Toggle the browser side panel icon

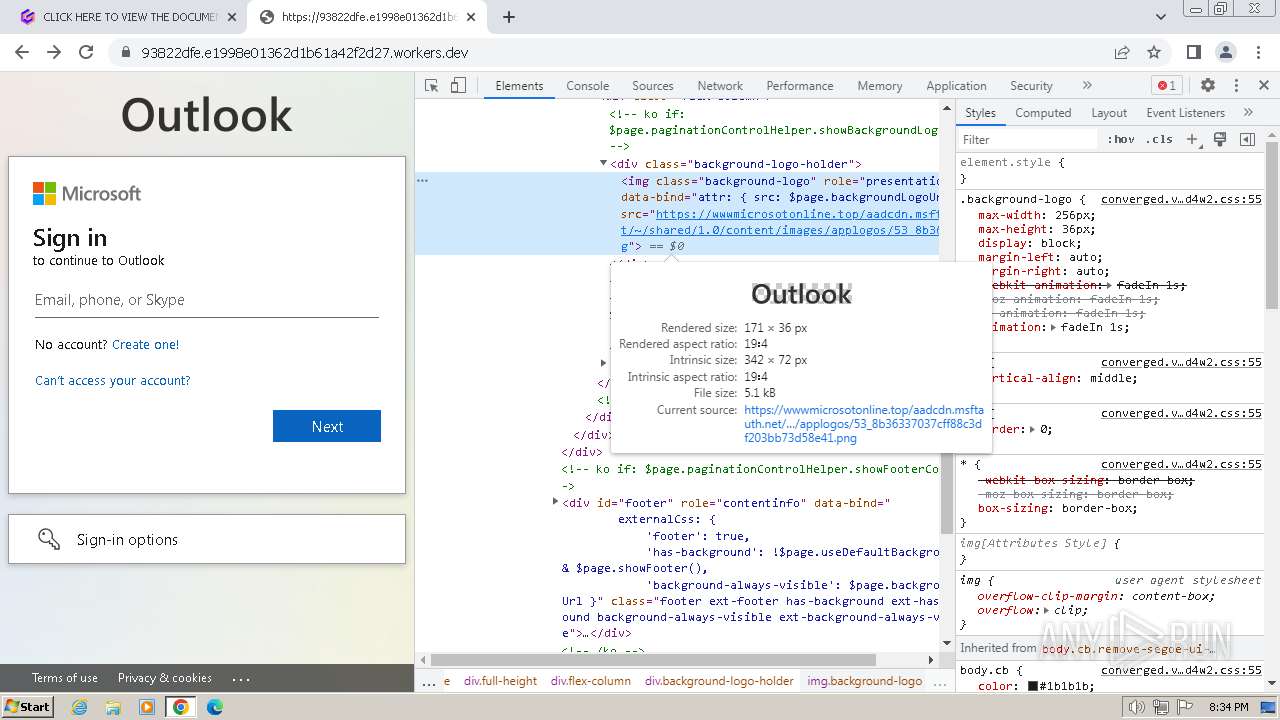[1194, 52]
